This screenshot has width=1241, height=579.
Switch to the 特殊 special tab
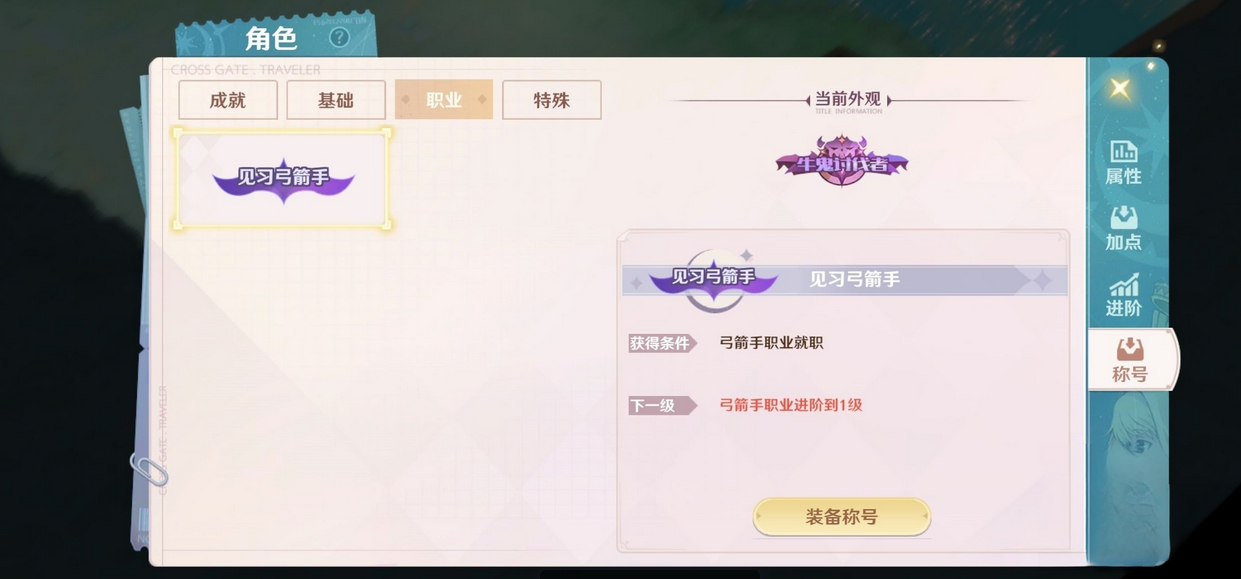552,100
